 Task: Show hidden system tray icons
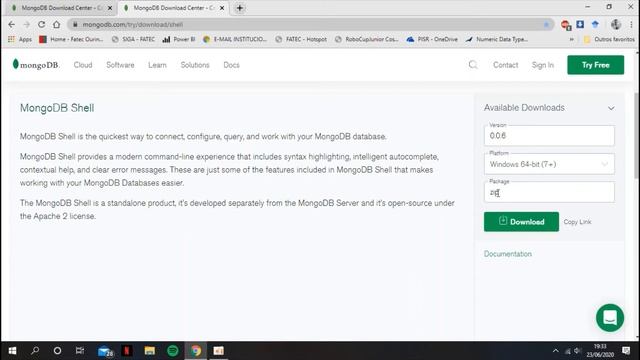click(x=556, y=351)
